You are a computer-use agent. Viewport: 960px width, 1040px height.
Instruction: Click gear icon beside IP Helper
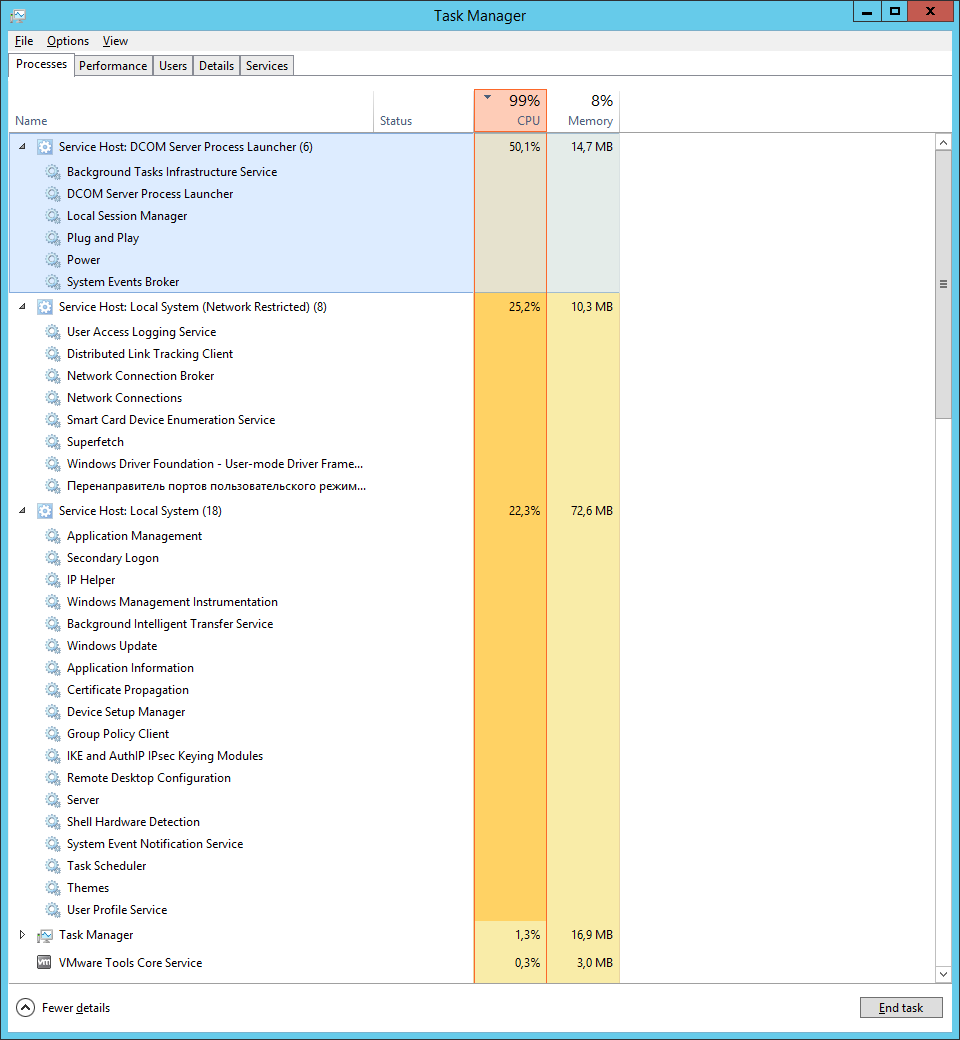(x=53, y=580)
